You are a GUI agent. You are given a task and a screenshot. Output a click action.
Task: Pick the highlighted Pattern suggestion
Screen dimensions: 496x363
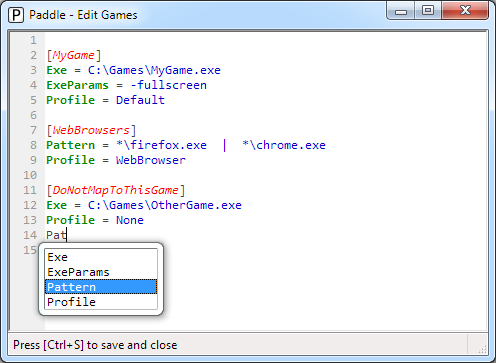101,287
